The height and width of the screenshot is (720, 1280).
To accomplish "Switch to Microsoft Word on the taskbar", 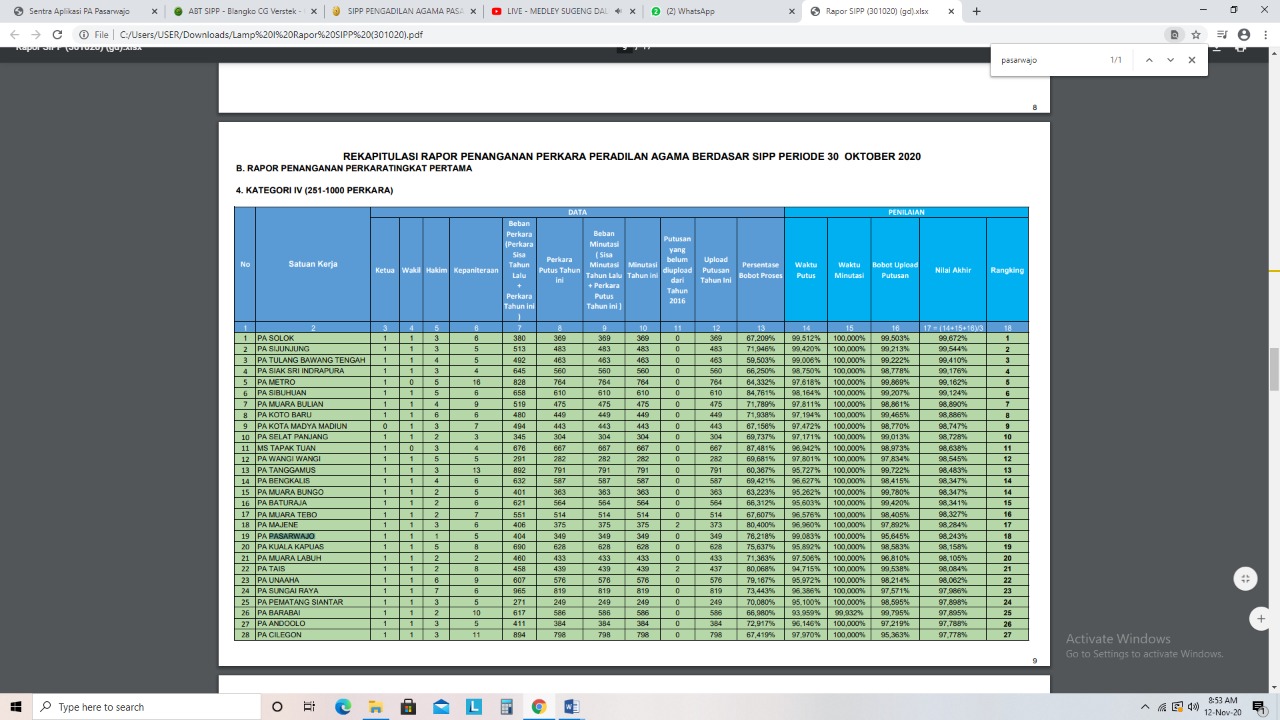I will (571, 707).
